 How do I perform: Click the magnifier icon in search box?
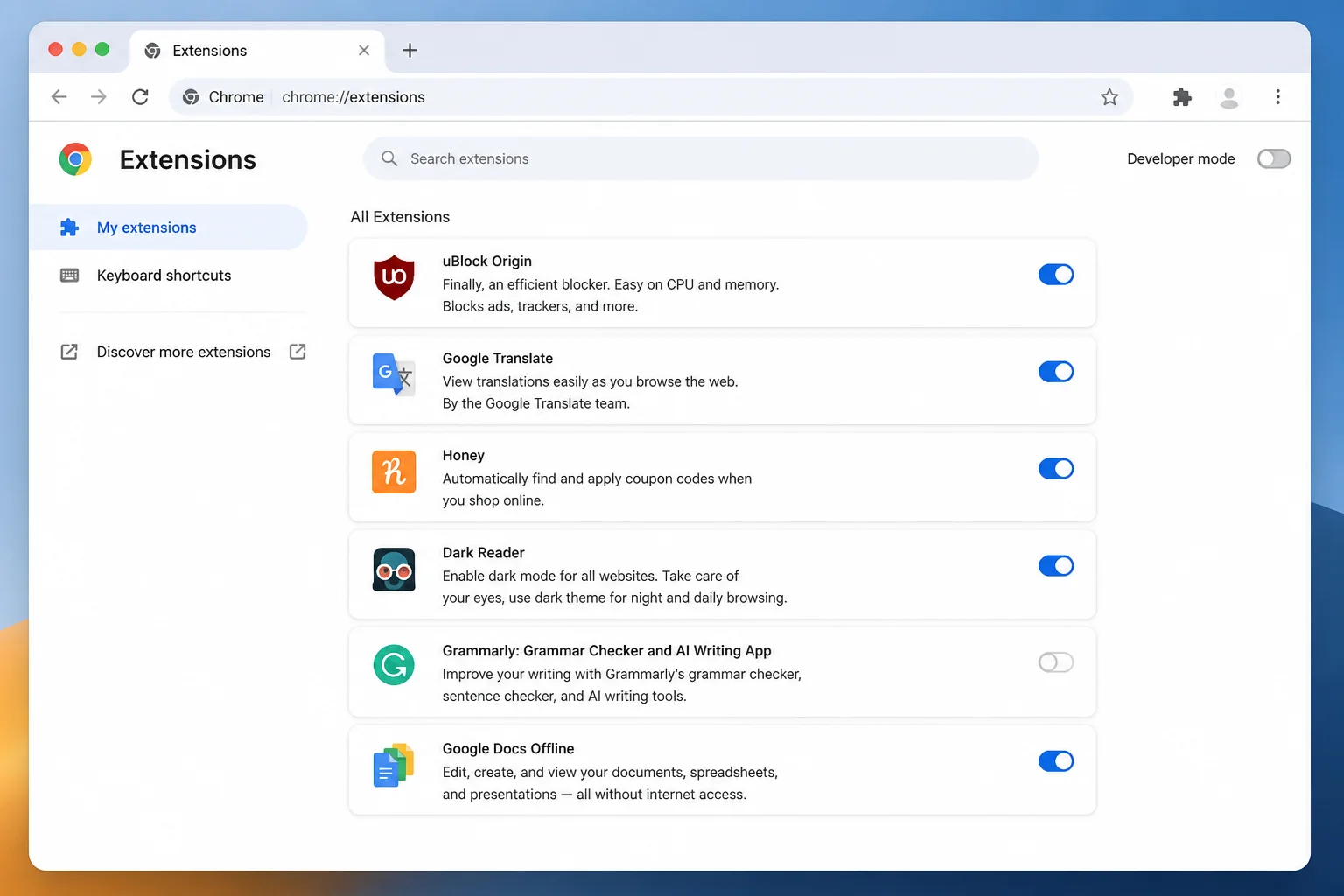(x=389, y=158)
